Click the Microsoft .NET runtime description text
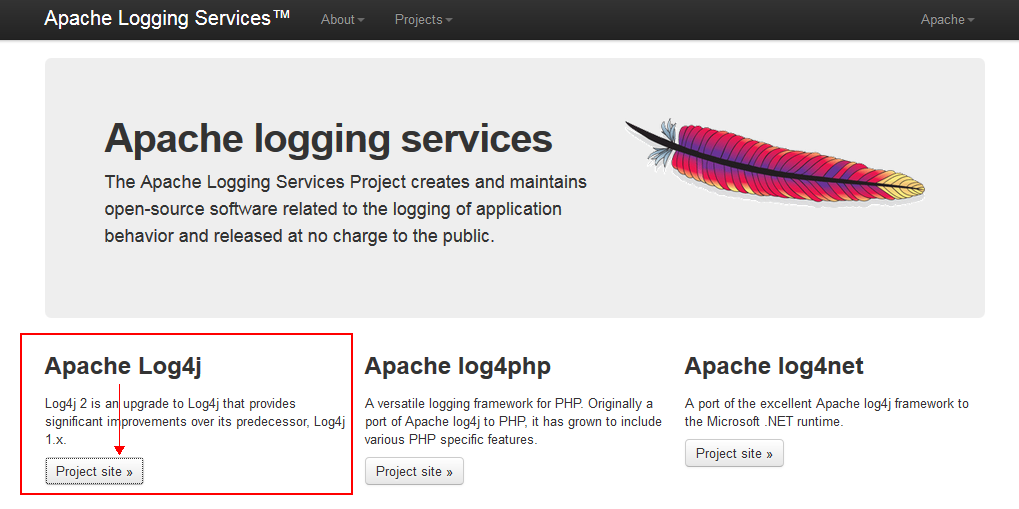This screenshot has width=1019, height=509. pyautogui.click(x=827, y=412)
